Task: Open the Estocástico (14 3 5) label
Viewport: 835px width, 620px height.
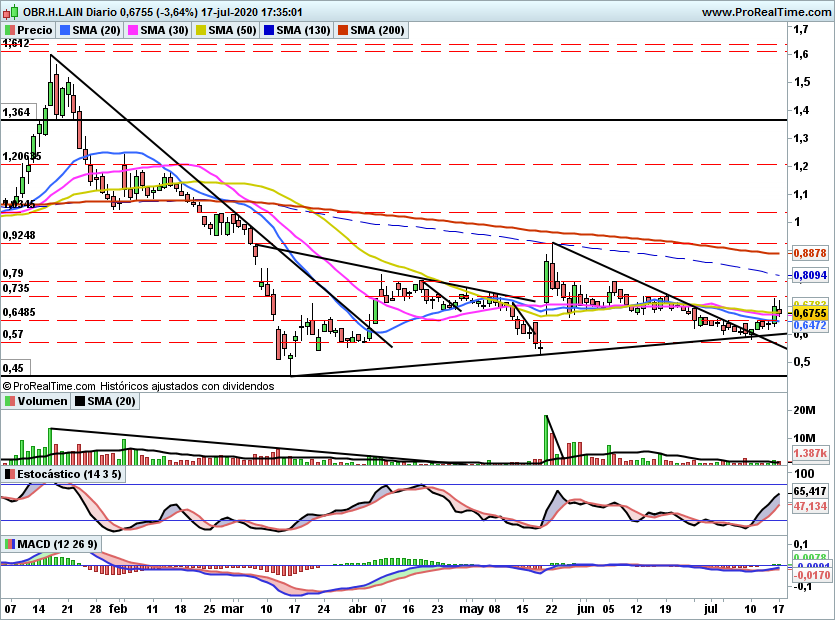Action: click(69, 474)
